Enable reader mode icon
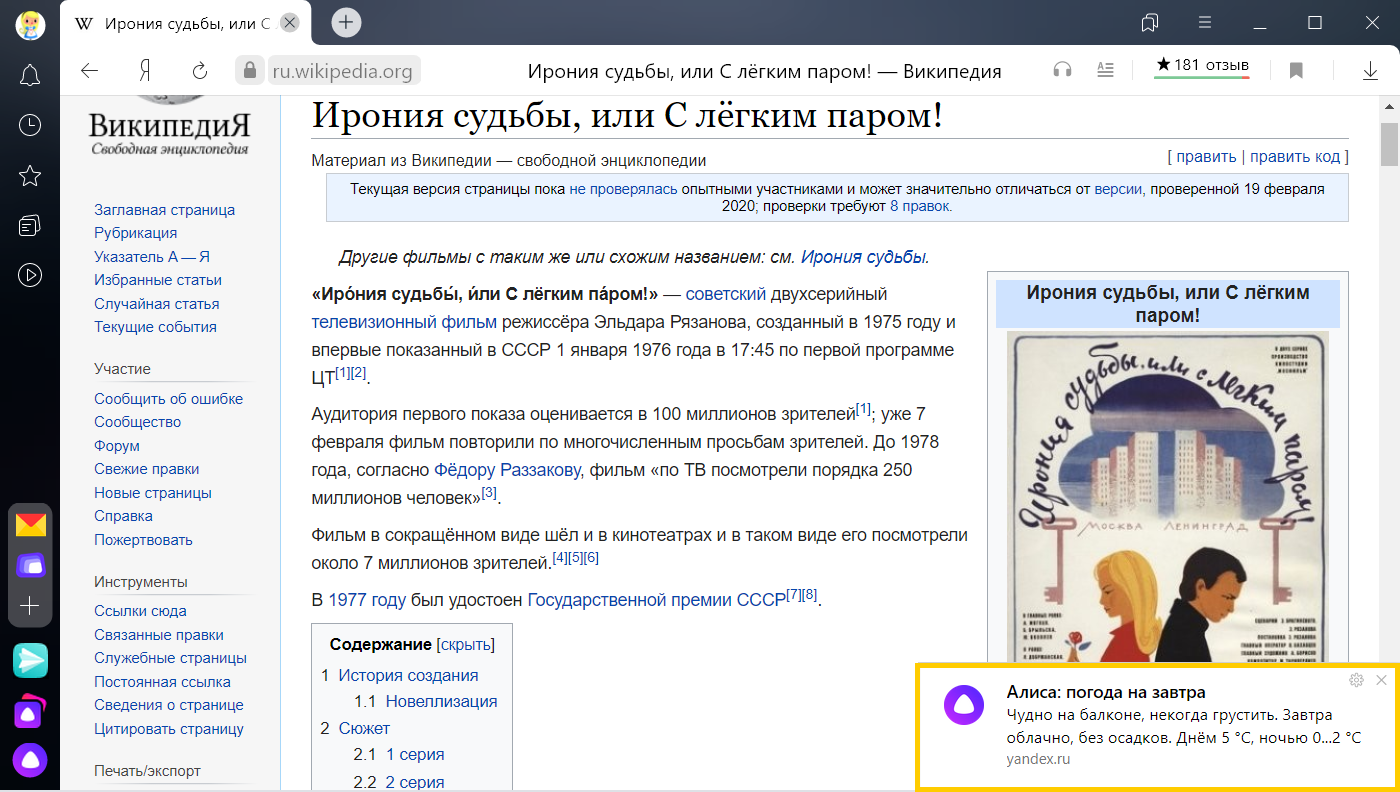 pyautogui.click(x=1105, y=70)
